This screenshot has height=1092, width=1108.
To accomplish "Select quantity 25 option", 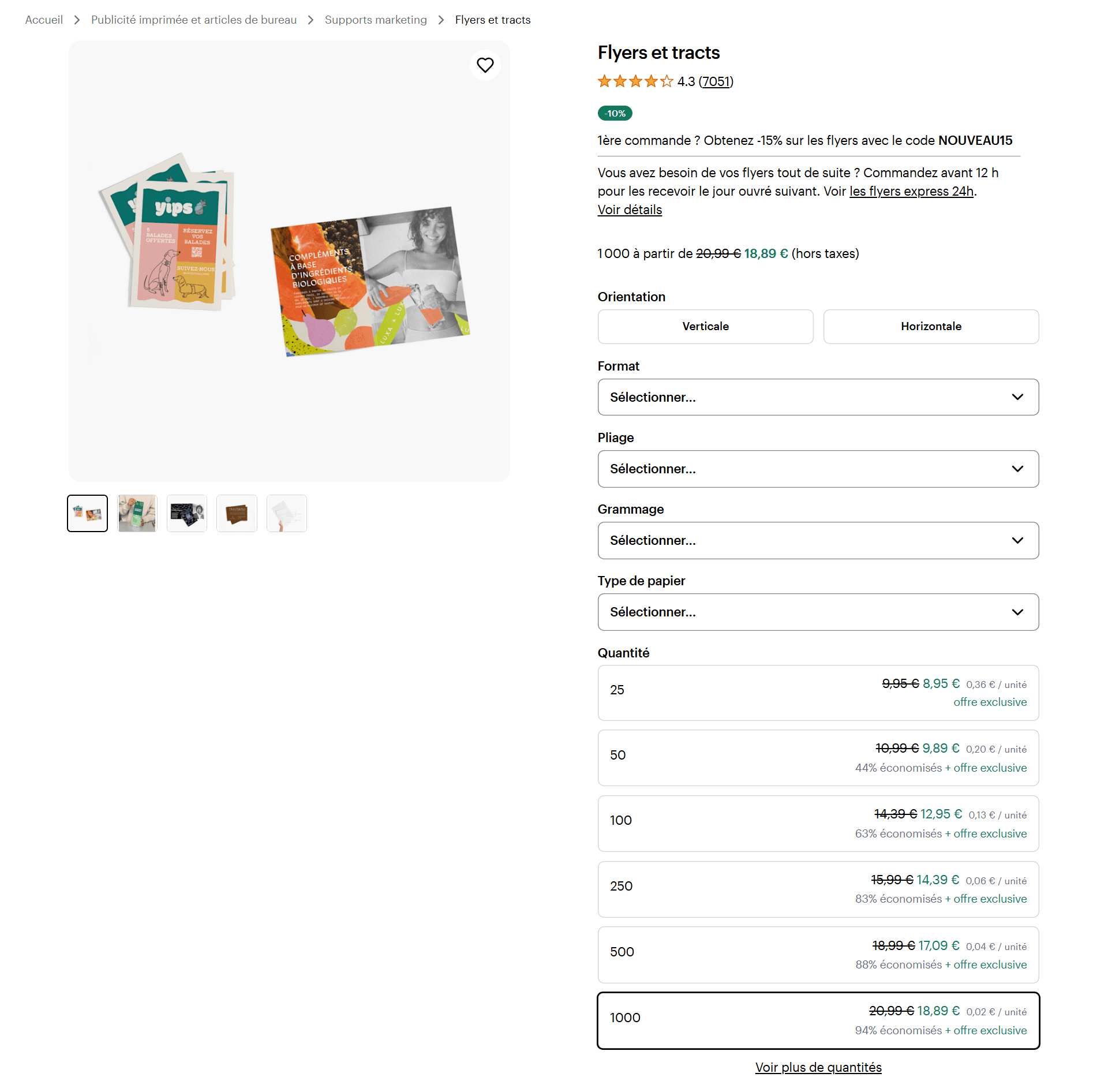I will [x=818, y=693].
